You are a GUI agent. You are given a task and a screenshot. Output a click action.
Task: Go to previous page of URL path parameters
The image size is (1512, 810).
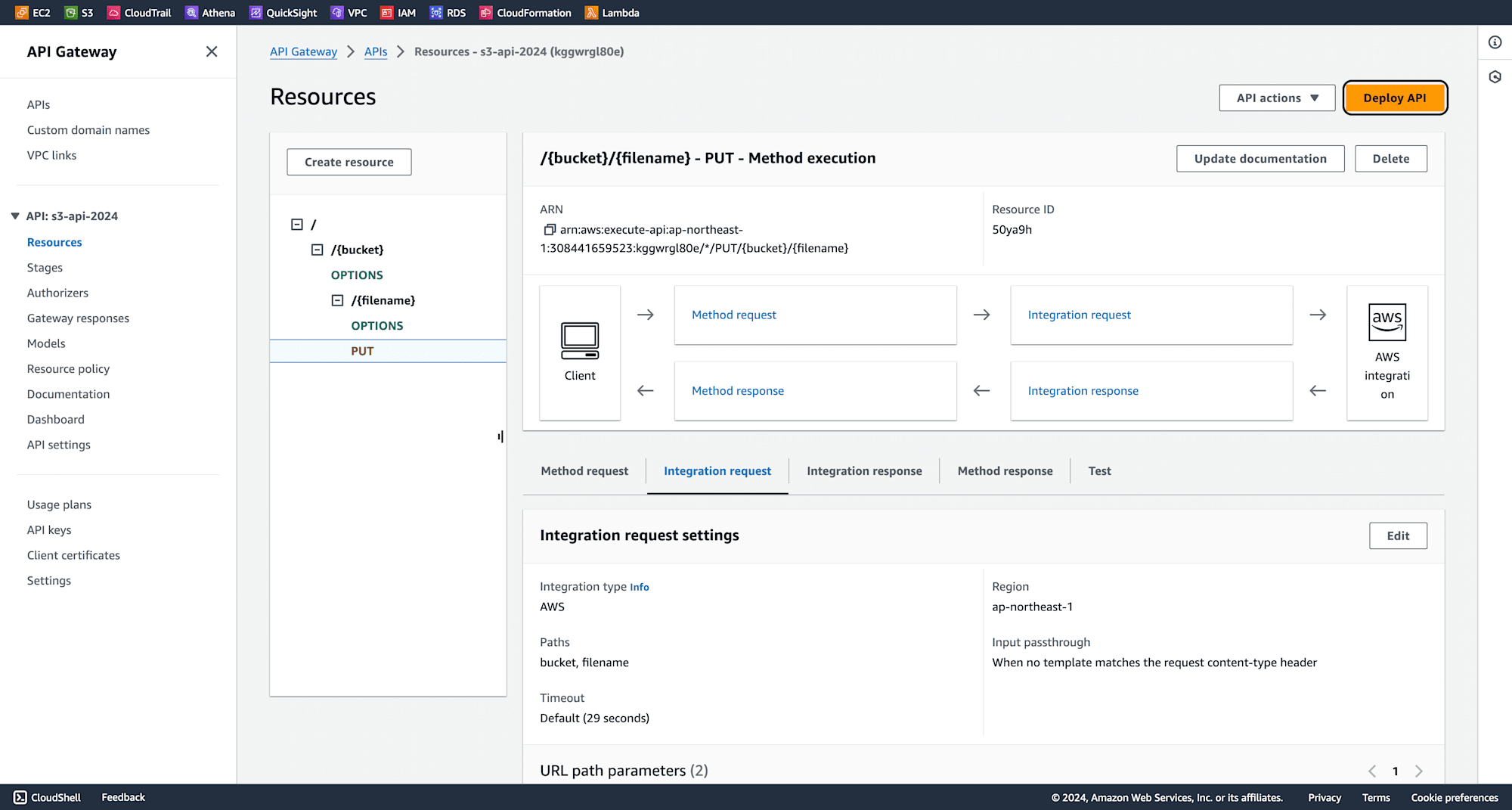click(x=1372, y=771)
